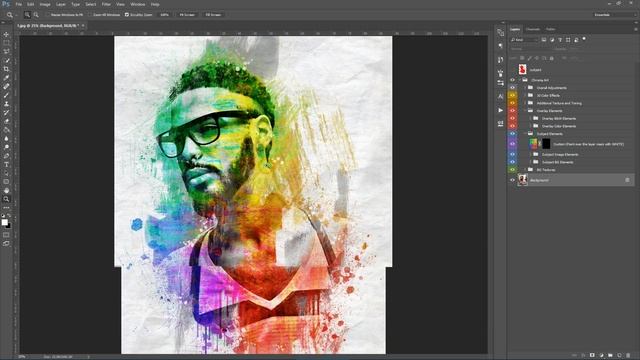Create new layer via panel footer
Viewport: 640px width, 360px height.
coord(619,356)
